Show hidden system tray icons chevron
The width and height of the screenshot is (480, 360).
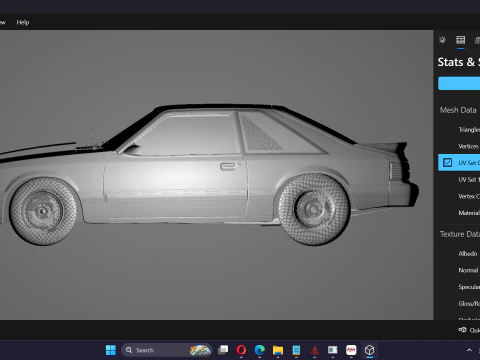[469, 350]
